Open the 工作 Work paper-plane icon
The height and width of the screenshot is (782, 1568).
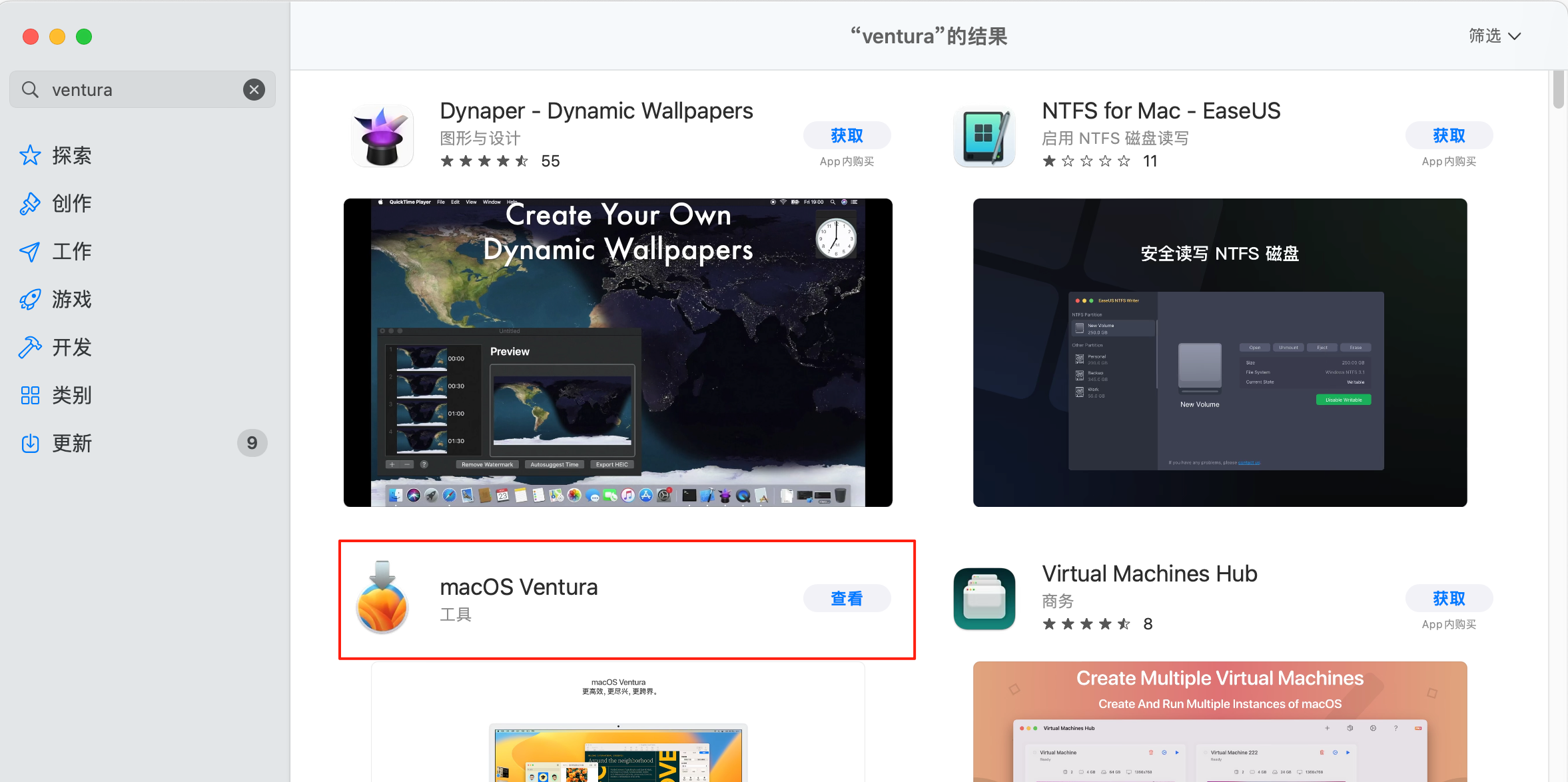(x=30, y=251)
